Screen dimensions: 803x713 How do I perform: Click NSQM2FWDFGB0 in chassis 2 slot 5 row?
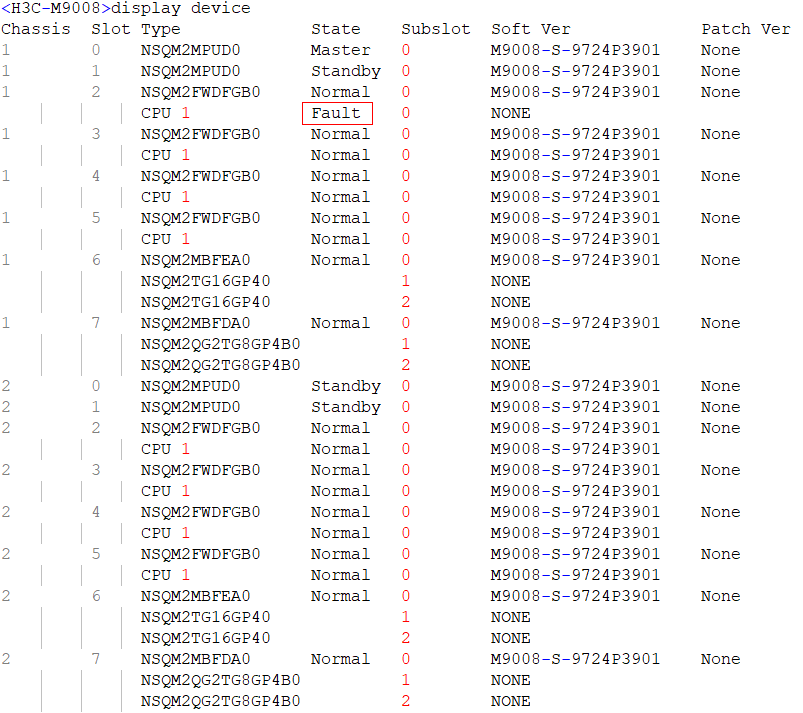pyautogui.click(x=201, y=554)
